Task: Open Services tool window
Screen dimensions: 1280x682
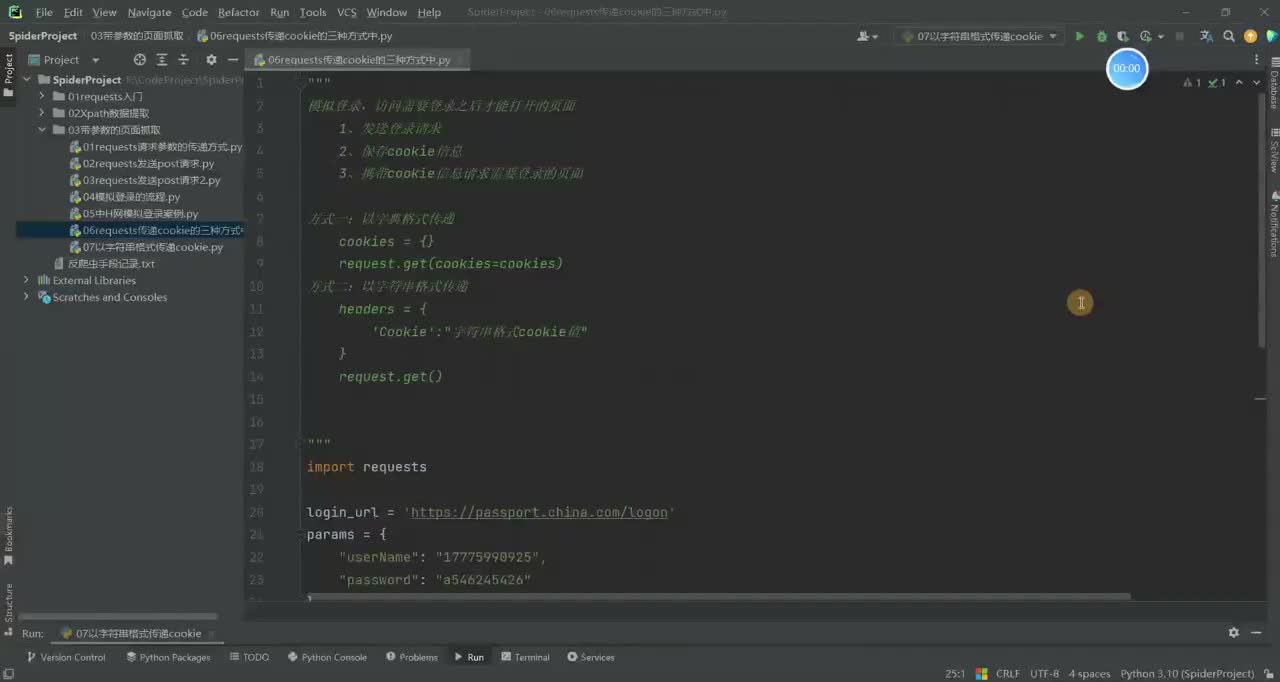Action: (590, 657)
